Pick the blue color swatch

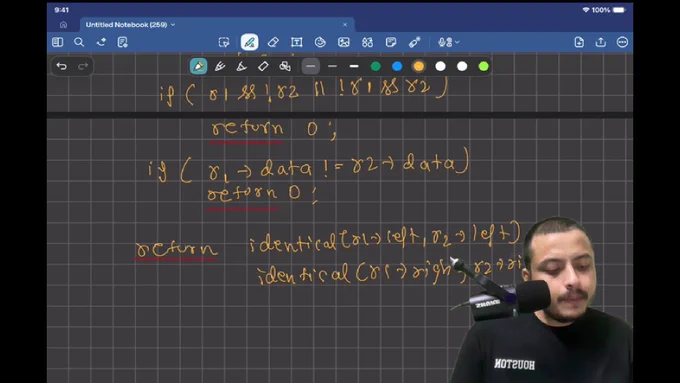click(x=397, y=66)
